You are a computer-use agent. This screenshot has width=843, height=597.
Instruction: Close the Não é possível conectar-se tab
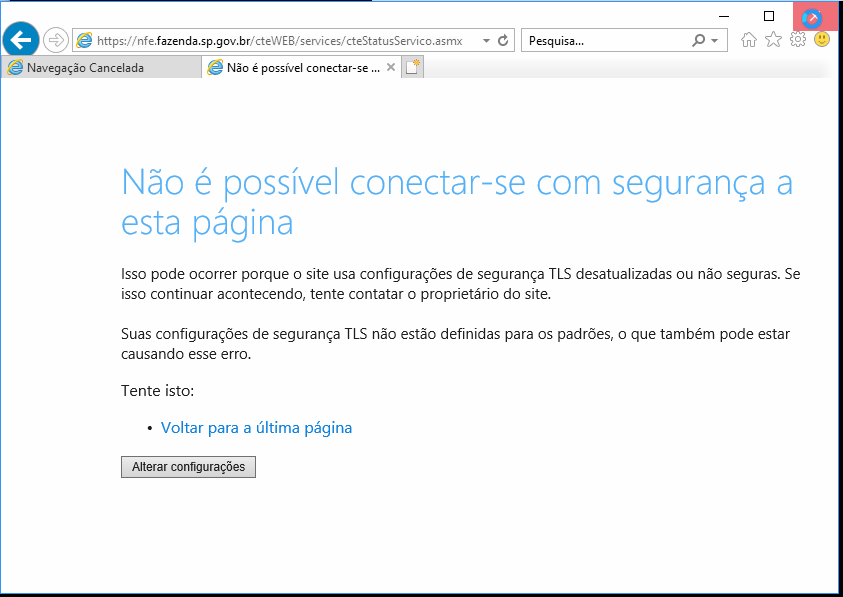click(x=391, y=67)
